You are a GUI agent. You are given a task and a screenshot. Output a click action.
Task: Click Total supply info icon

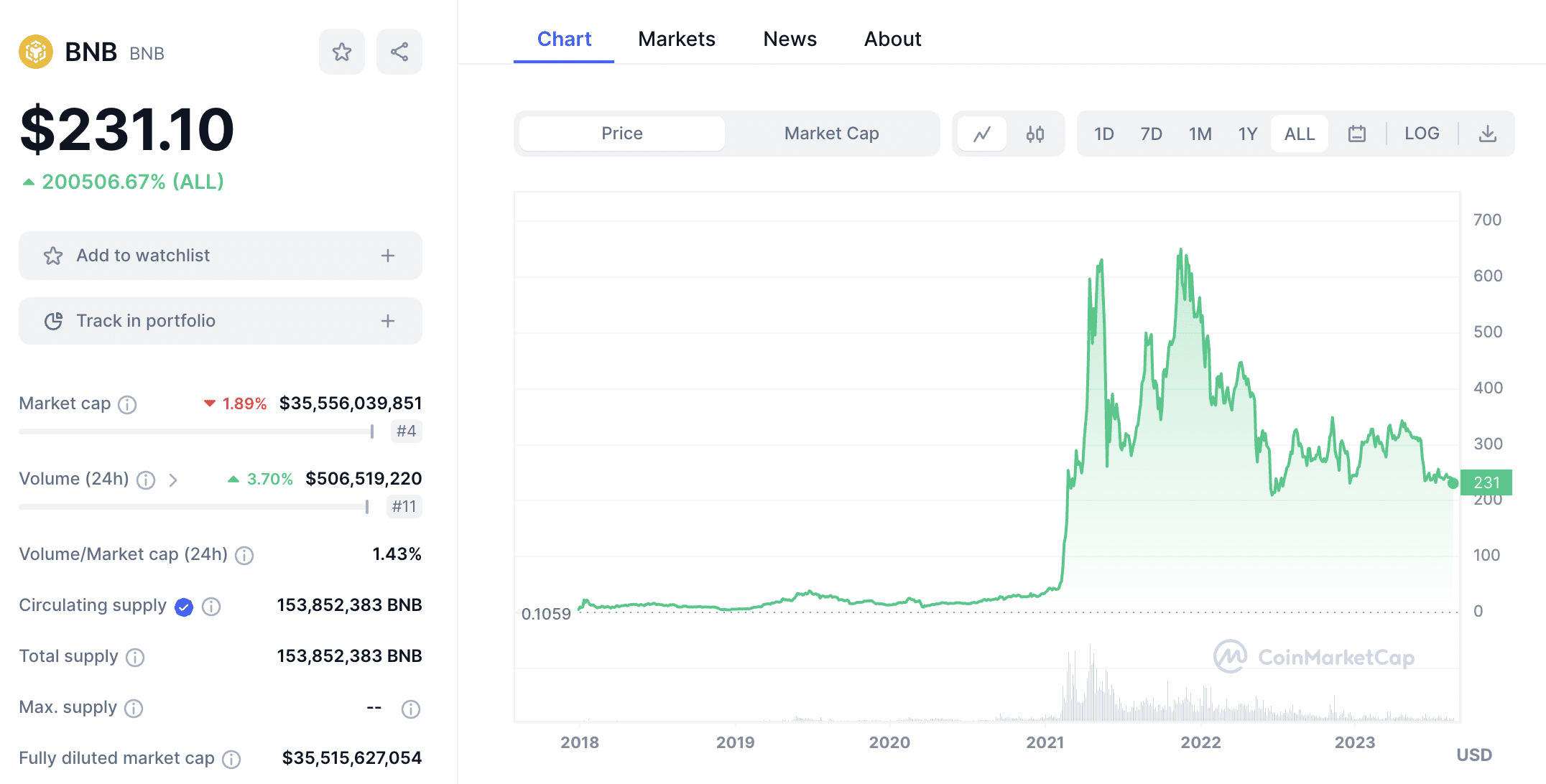135,658
